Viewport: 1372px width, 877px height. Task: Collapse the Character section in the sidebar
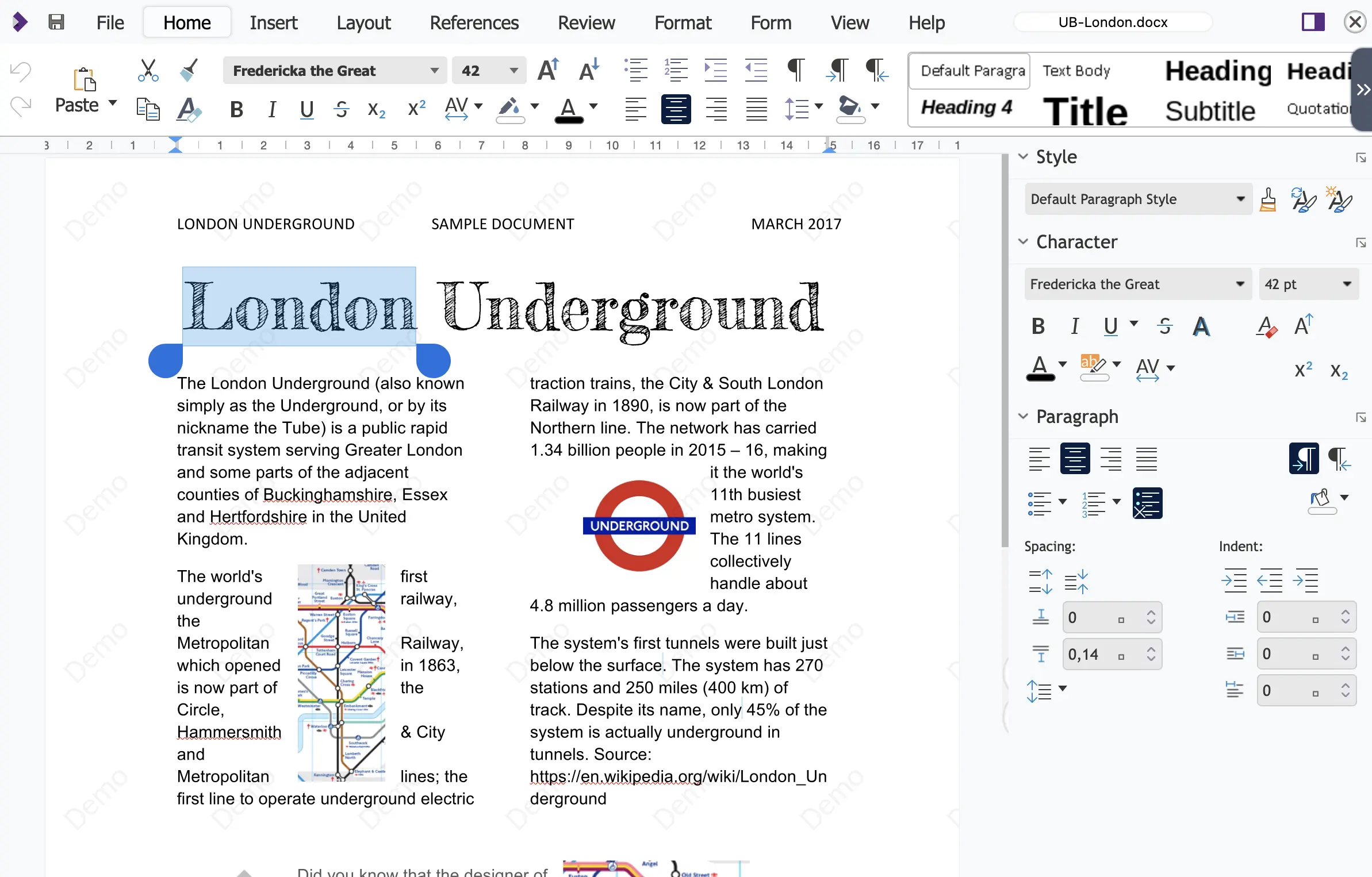click(1024, 242)
